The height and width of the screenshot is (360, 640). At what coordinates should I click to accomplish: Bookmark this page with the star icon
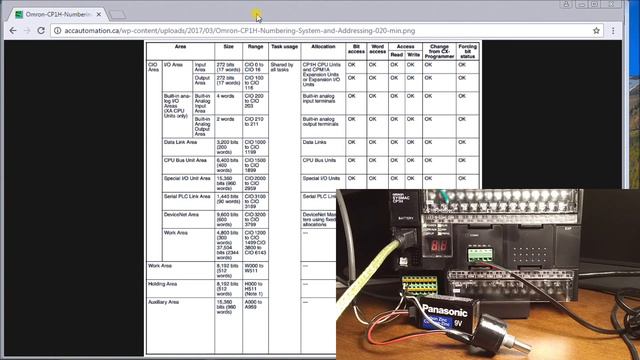coord(596,31)
